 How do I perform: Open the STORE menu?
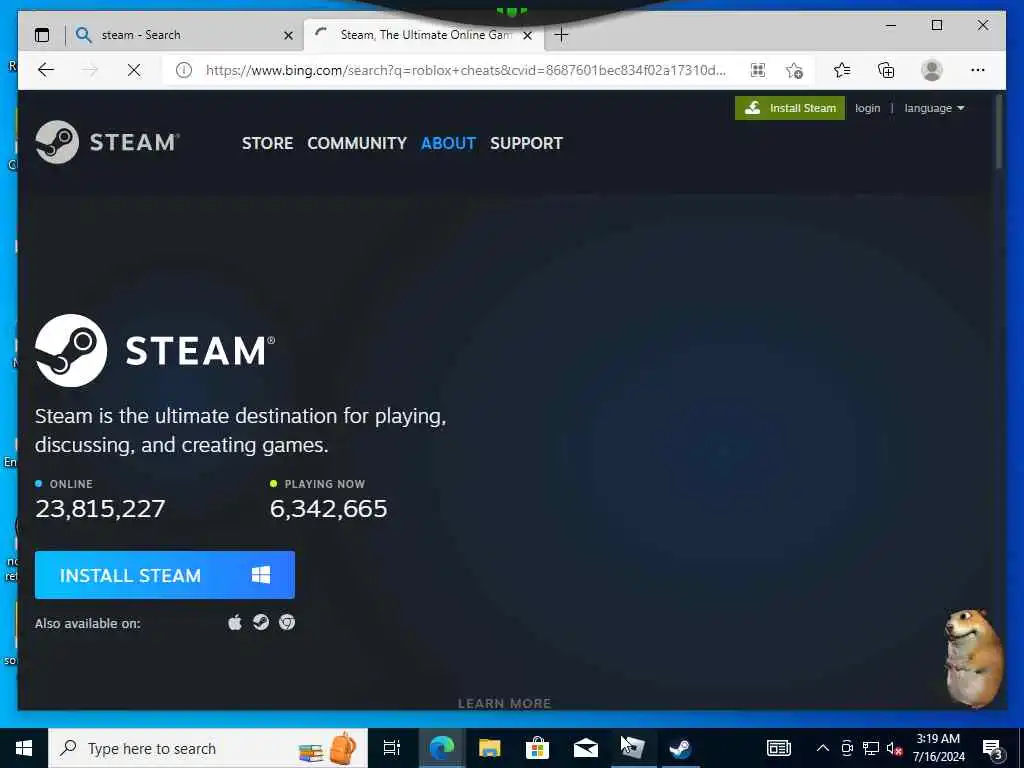coord(267,143)
